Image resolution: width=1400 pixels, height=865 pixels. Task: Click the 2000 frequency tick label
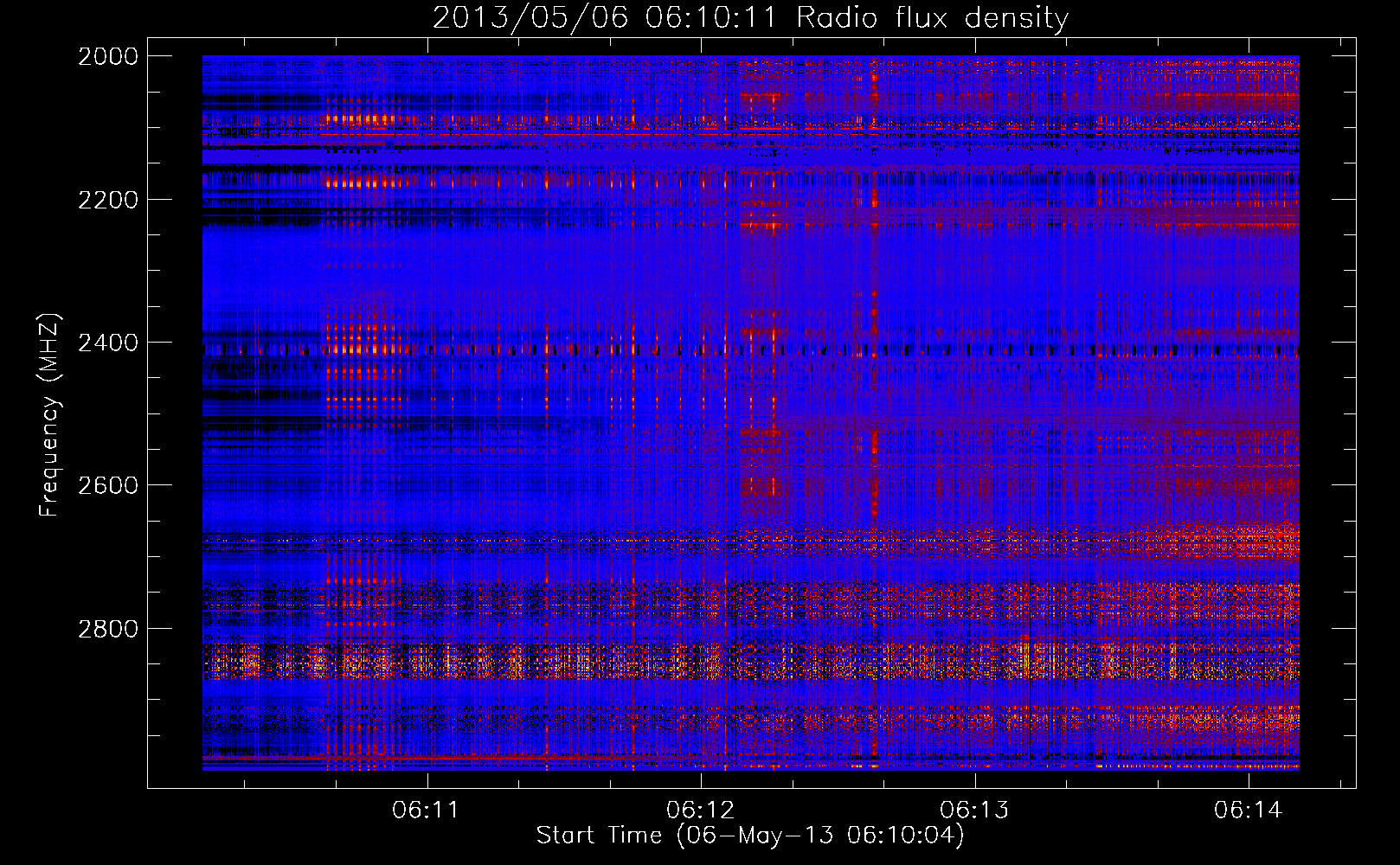click(108, 56)
